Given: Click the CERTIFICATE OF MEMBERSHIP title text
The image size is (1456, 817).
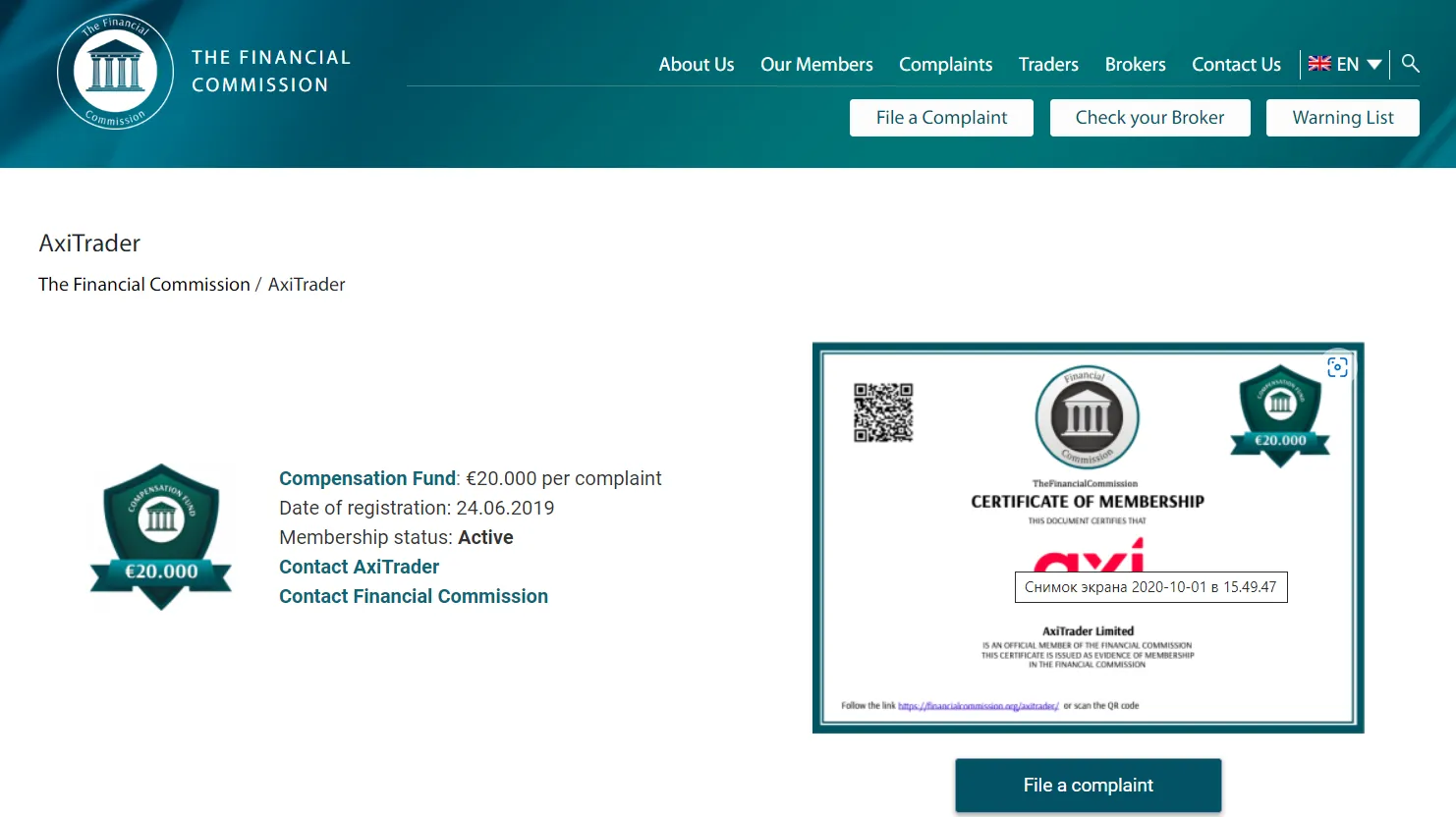Looking at the screenshot, I should pyautogui.click(x=1088, y=502).
